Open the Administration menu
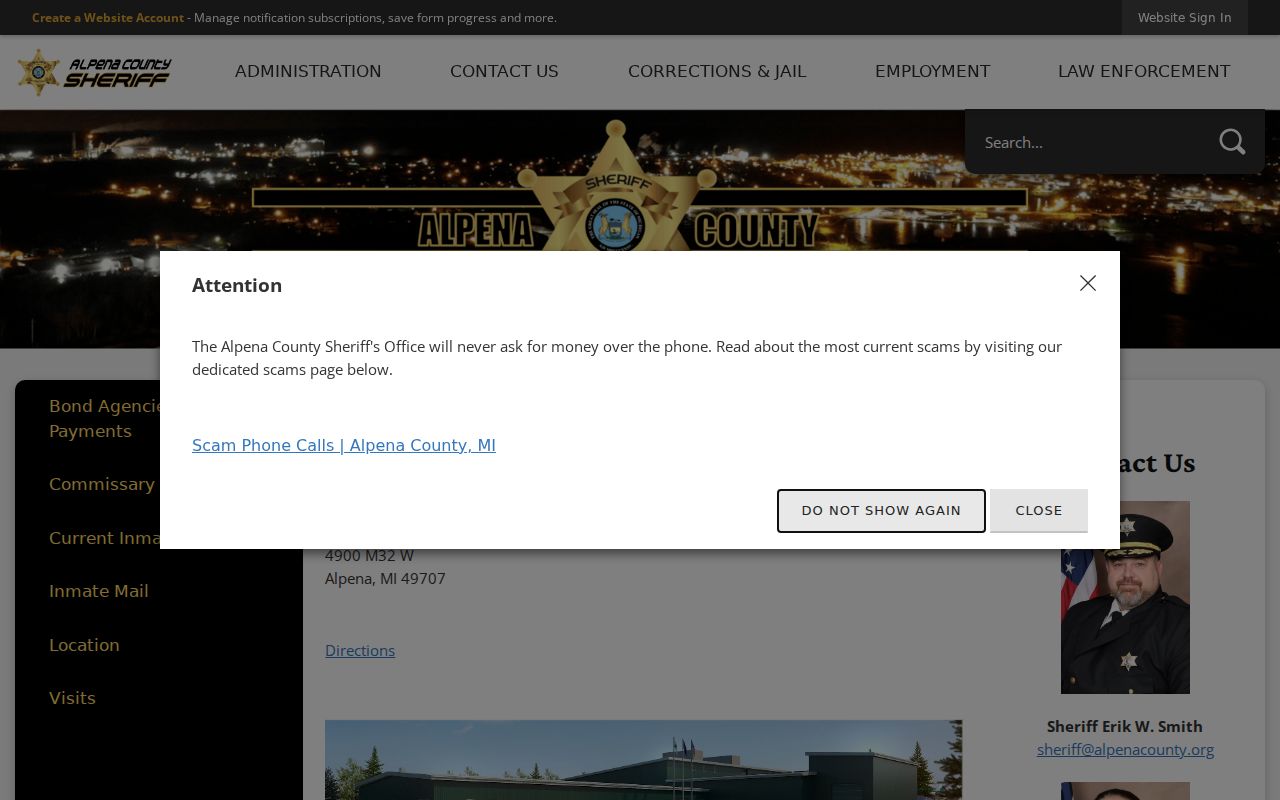 click(x=308, y=72)
